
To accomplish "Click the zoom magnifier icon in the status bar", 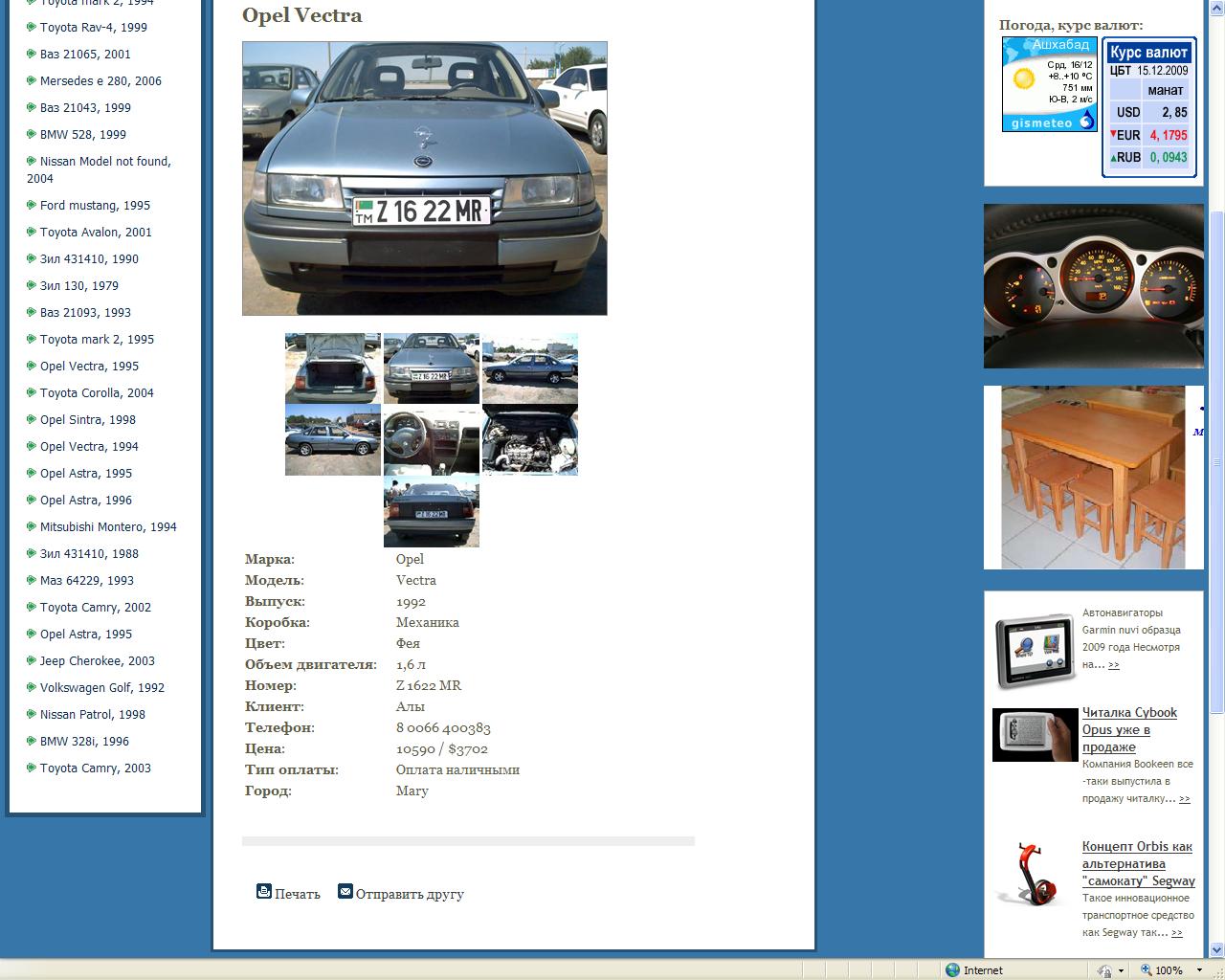I will pos(1146,969).
